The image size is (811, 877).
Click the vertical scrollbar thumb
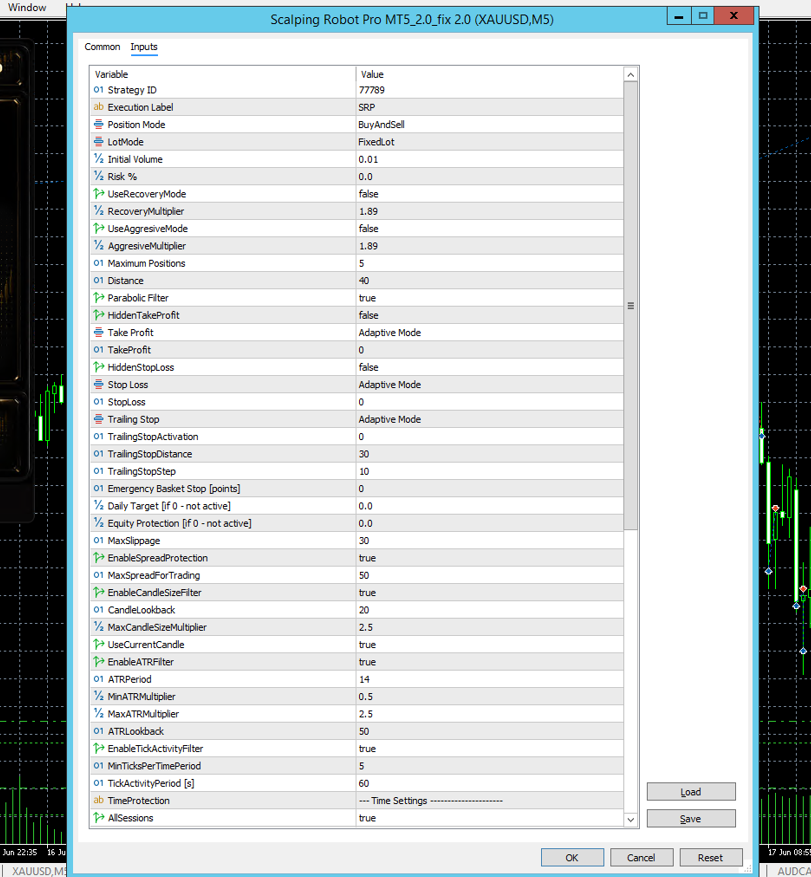click(x=631, y=305)
